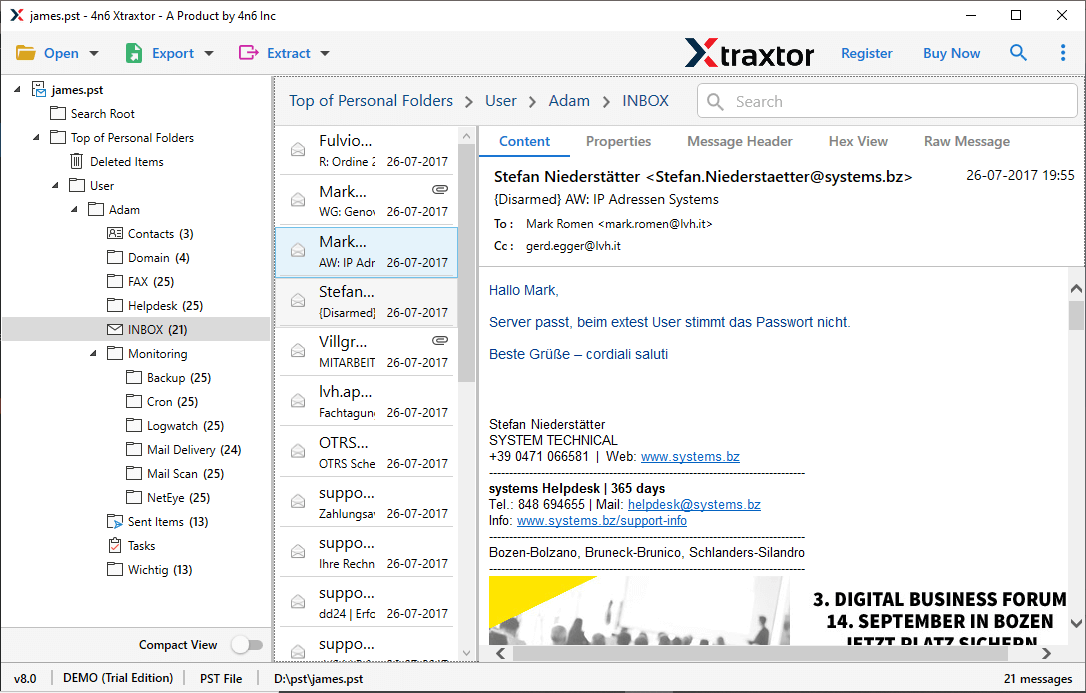Click the INBOX envelope icon in tree
1086x693 pixels.
tap(115, 329)
